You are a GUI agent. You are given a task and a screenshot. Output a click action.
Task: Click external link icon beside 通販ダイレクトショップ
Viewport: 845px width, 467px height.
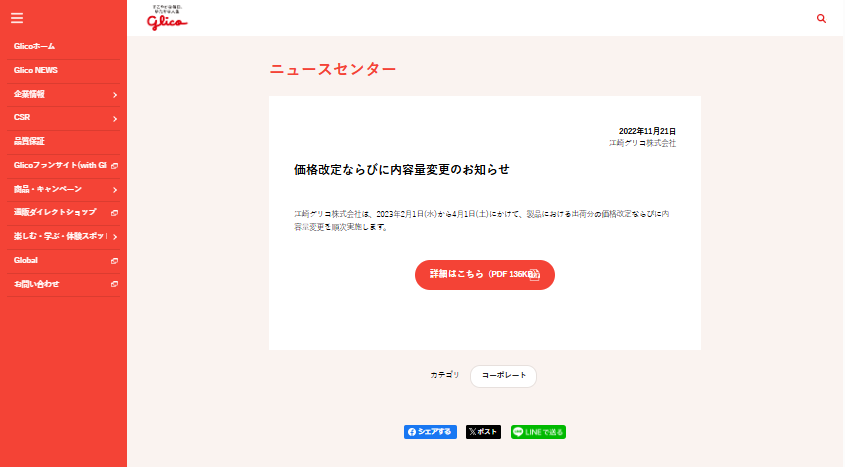pos(115,213)
